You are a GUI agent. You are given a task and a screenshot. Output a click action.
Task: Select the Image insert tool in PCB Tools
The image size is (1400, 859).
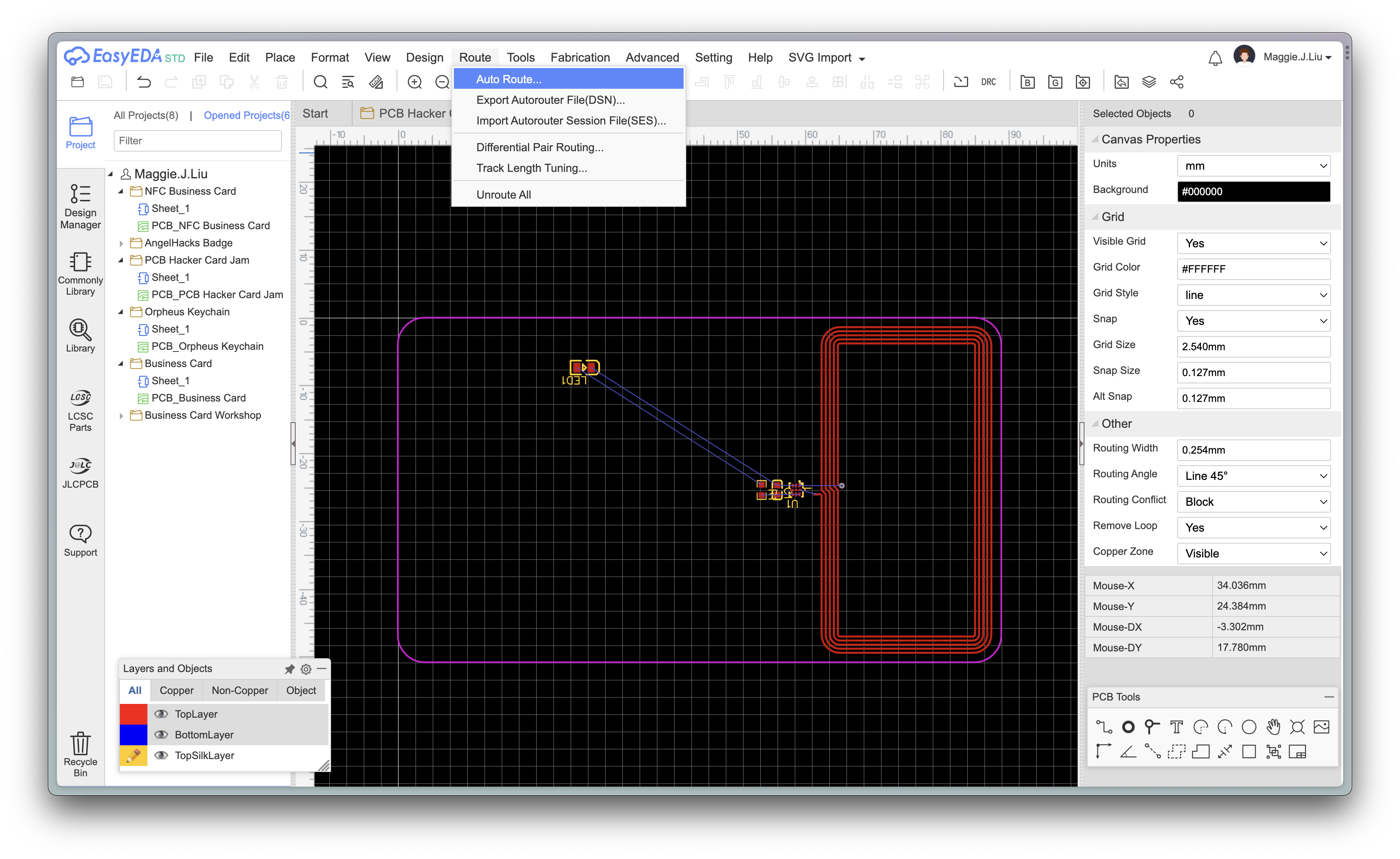1322,727
